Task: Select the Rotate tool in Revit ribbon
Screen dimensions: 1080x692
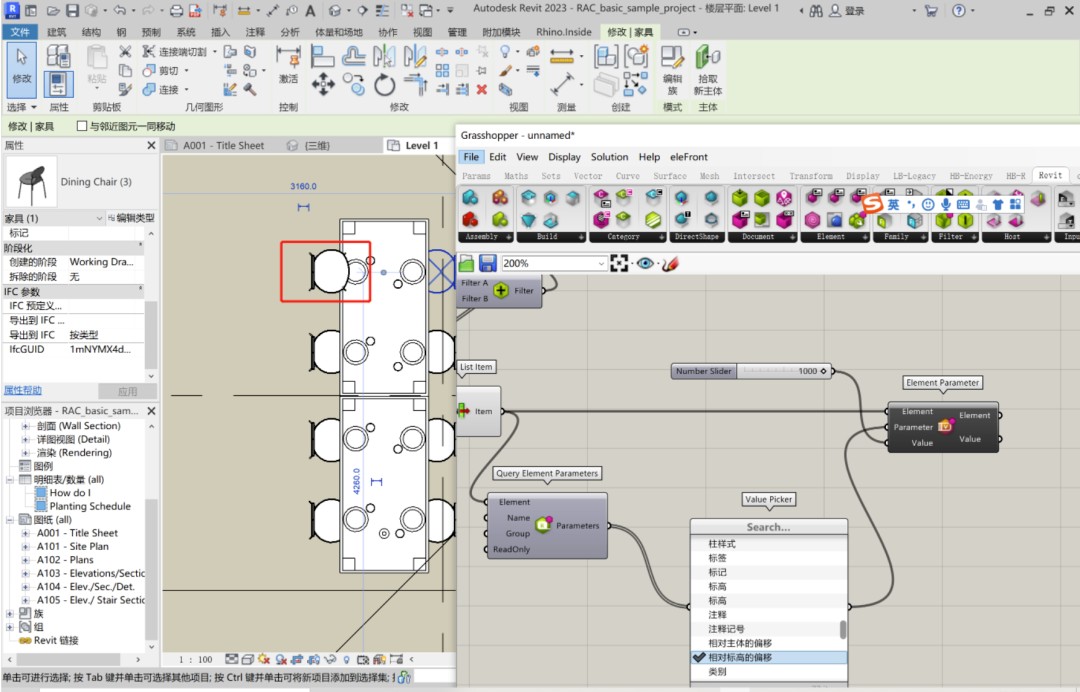Action: tap(384, 85)
